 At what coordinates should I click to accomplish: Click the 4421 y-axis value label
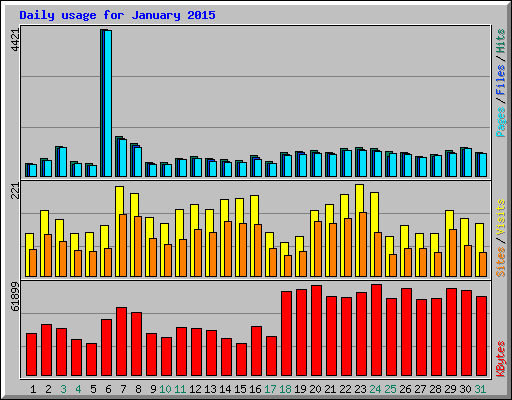click(15, 40)
